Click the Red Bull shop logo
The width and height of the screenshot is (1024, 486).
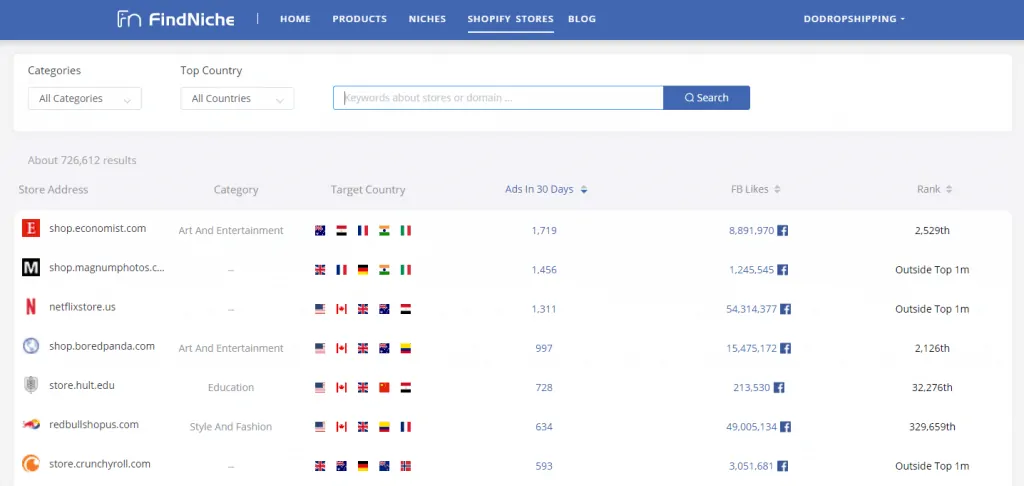click(x=31, y=425)
